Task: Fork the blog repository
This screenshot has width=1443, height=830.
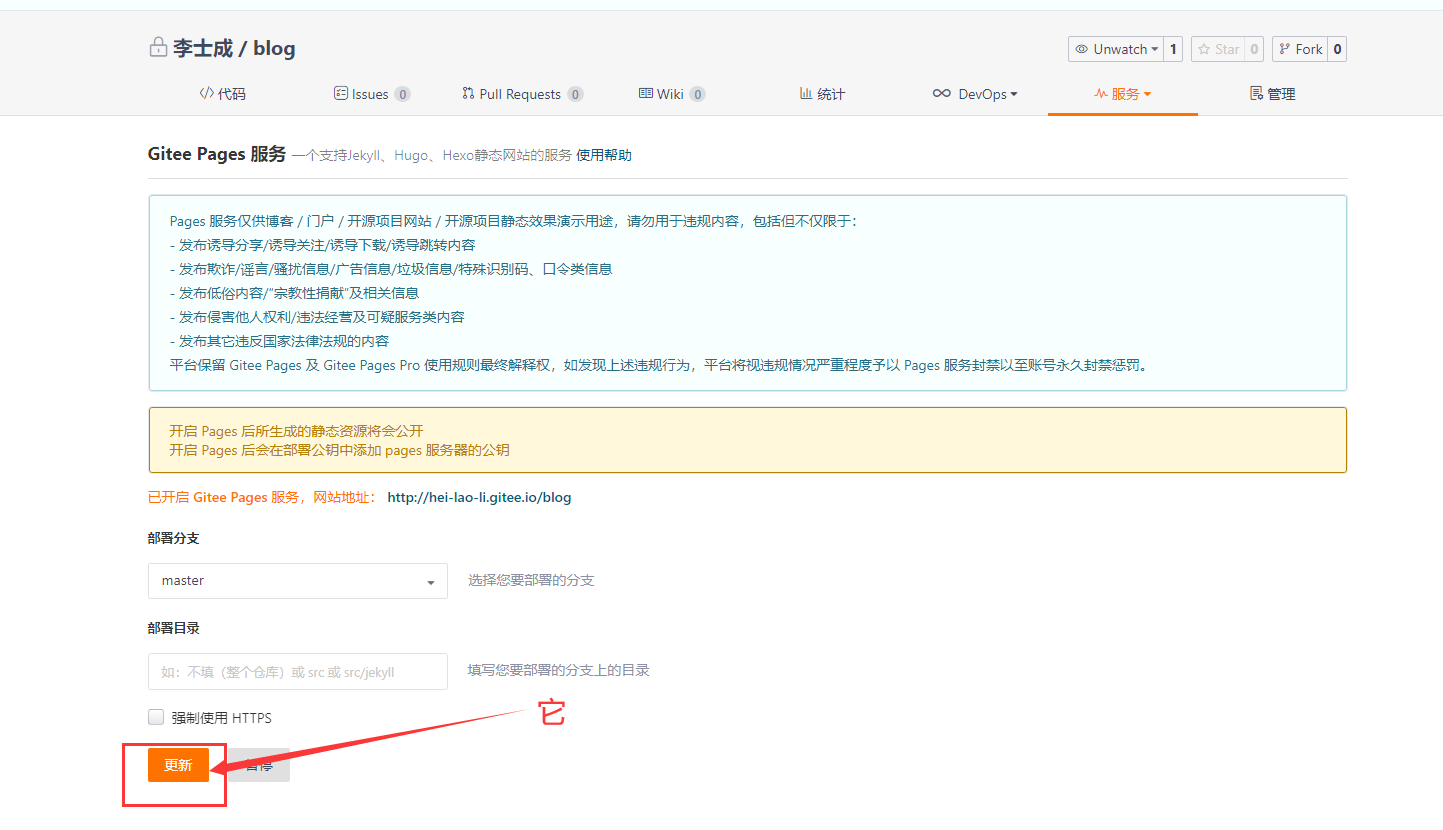Action: 1300,49
